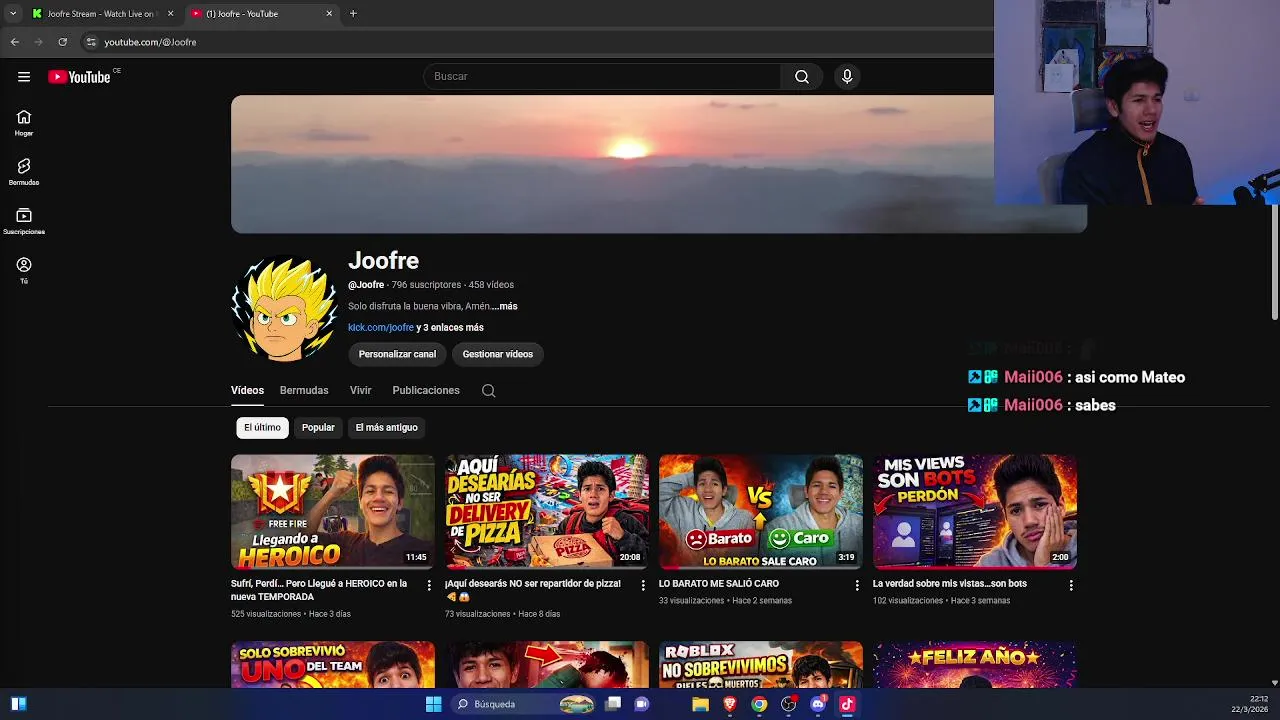This screenshot has width=1280, height=720.
Task: Open Llegando a HEROICO video thumbnail
Action: click(x=333, y=512)
